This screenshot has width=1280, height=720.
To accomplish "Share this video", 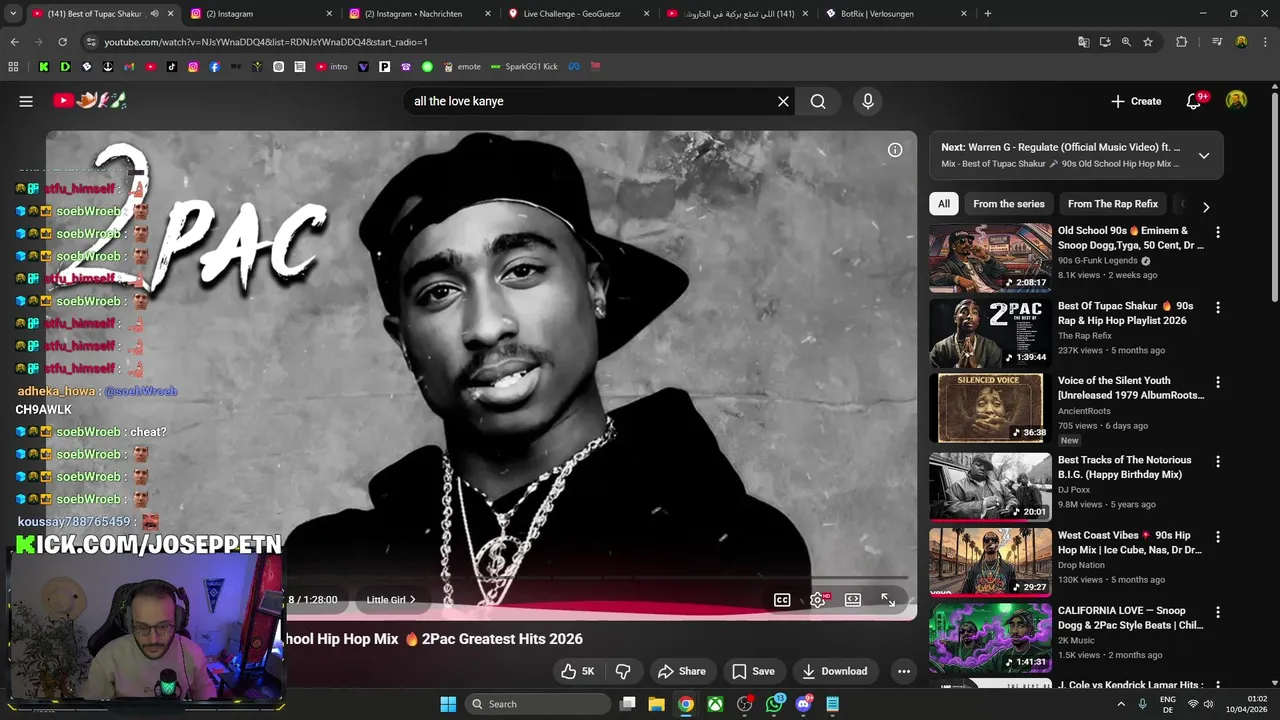I will 681,671.
